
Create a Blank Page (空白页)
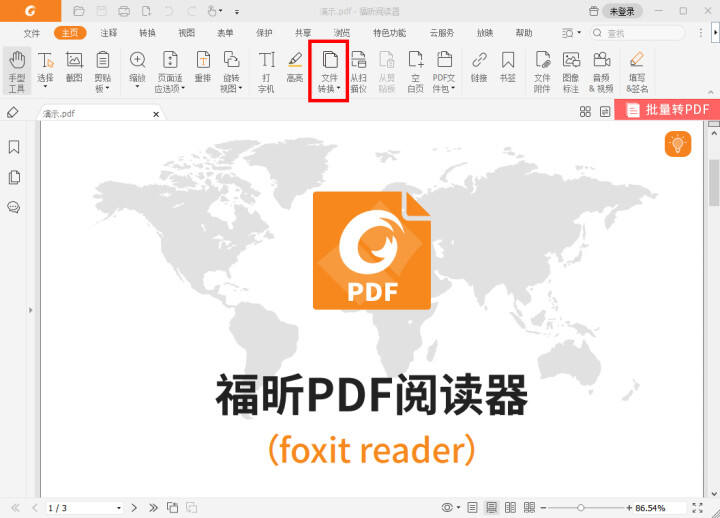(x=416, y=71)
